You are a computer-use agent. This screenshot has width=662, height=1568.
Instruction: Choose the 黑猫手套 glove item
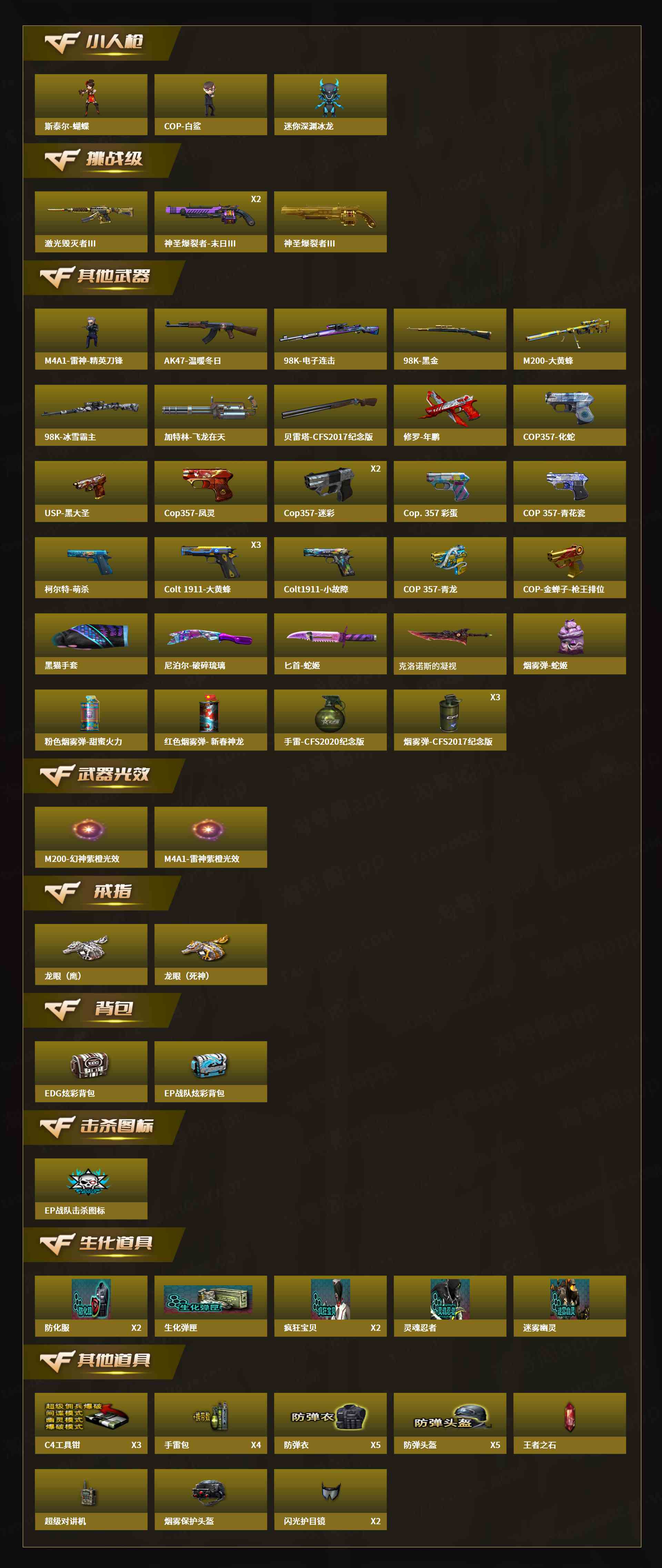pyautogui.click(x=91, y=643)
